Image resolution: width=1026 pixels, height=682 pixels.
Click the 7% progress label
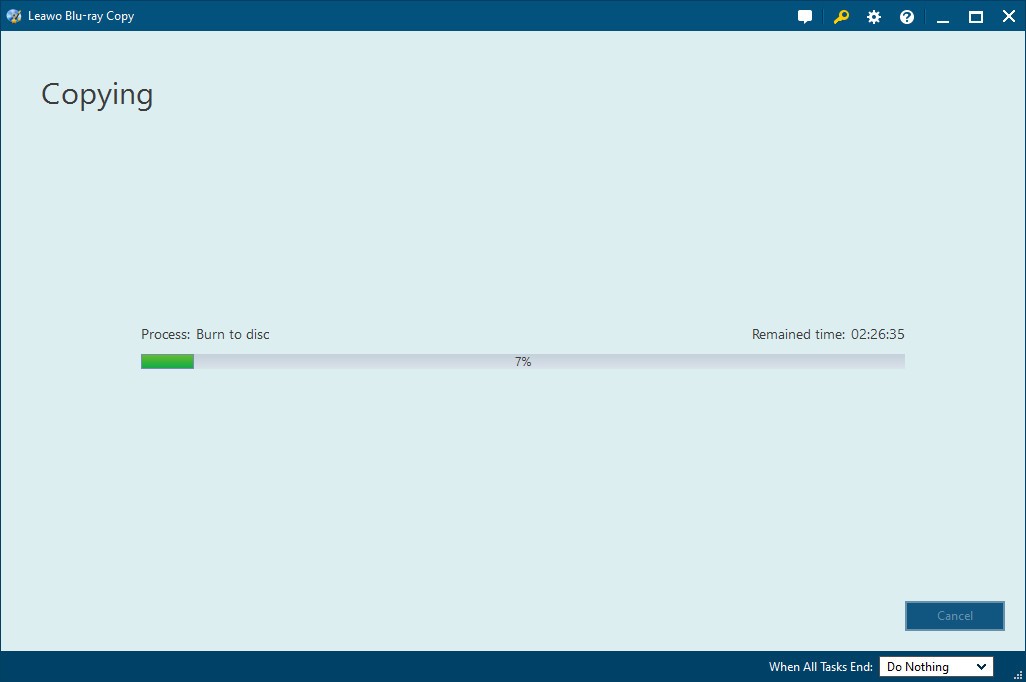[x=523, y=361]
